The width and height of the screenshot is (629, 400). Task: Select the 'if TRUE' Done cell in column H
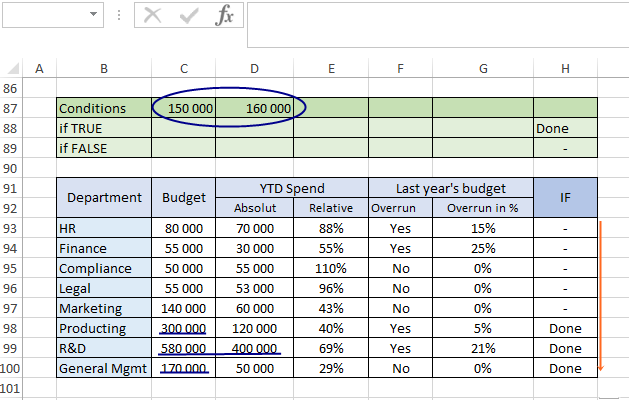coord(565,128)
